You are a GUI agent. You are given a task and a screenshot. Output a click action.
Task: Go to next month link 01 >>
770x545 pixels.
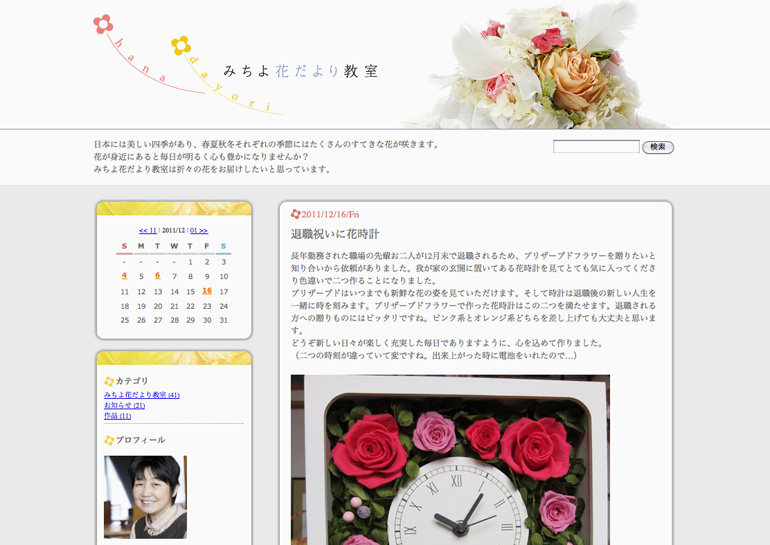pyautogui.click(x=199, y=230)
